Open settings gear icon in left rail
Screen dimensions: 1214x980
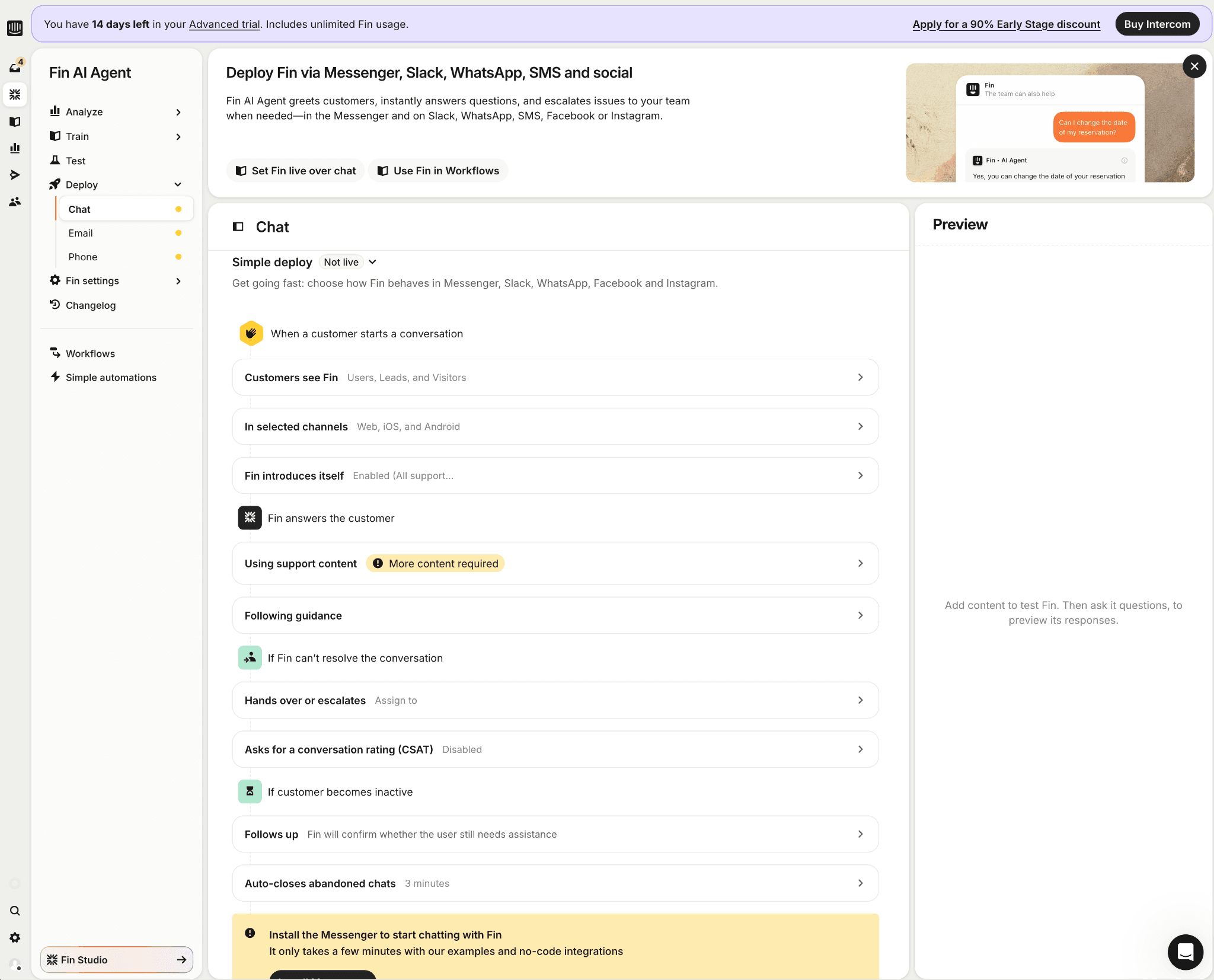15,937
